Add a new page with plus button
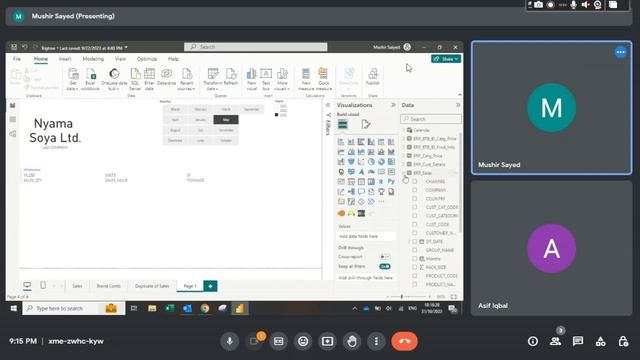The width and height of the screenshot is (640, 360). 210,286
